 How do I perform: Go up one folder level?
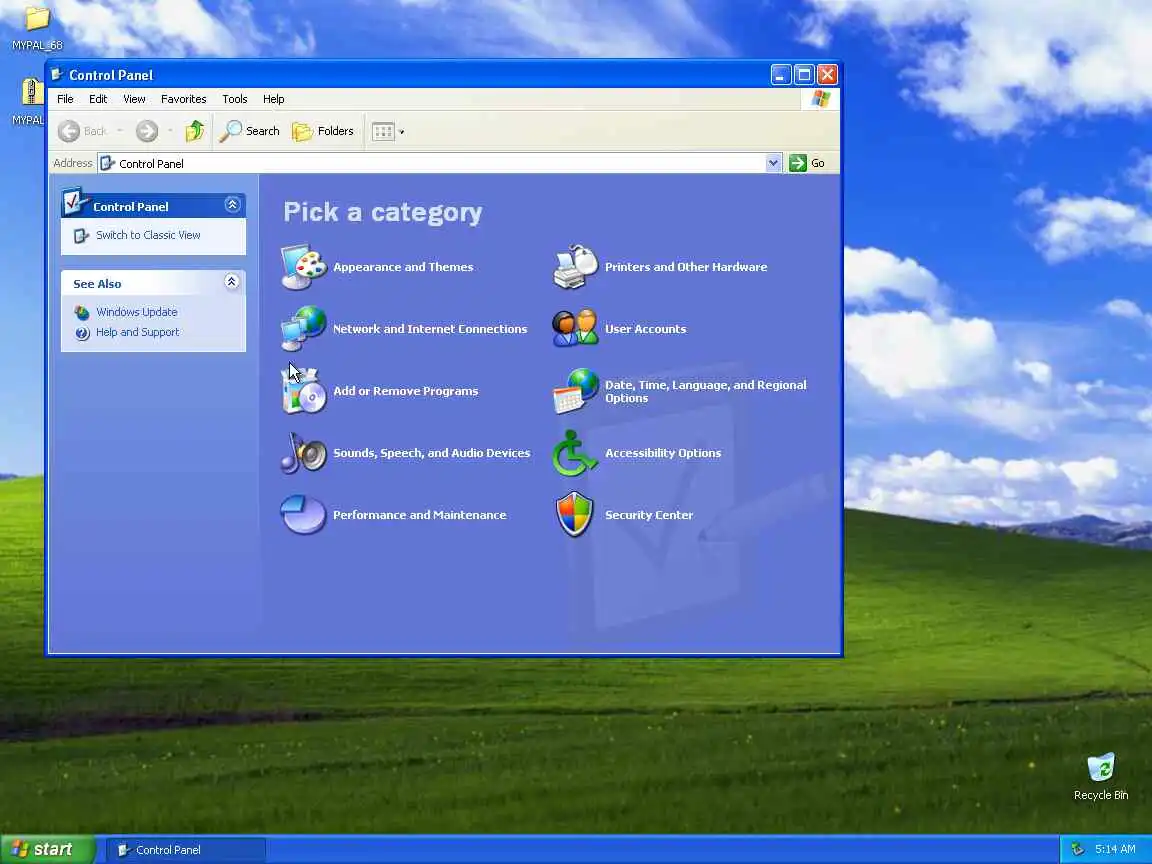(195, 131)
